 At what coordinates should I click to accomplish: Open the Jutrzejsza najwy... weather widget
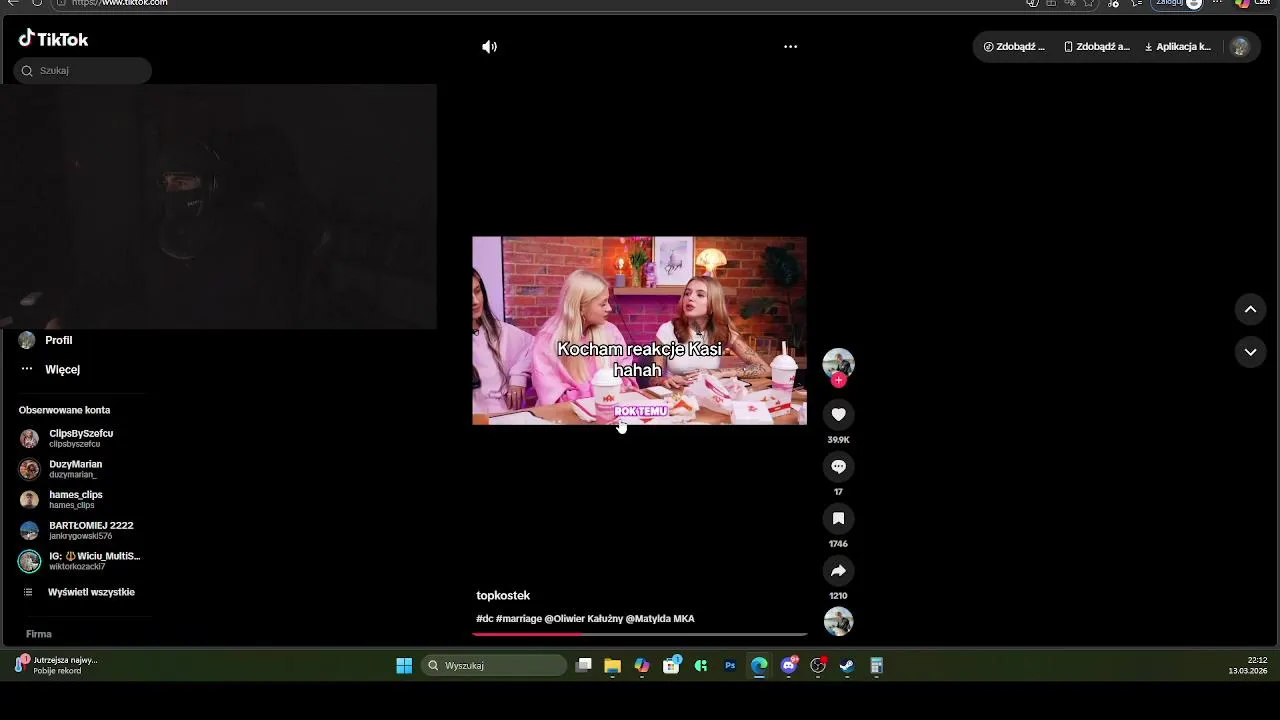[56, 666]
